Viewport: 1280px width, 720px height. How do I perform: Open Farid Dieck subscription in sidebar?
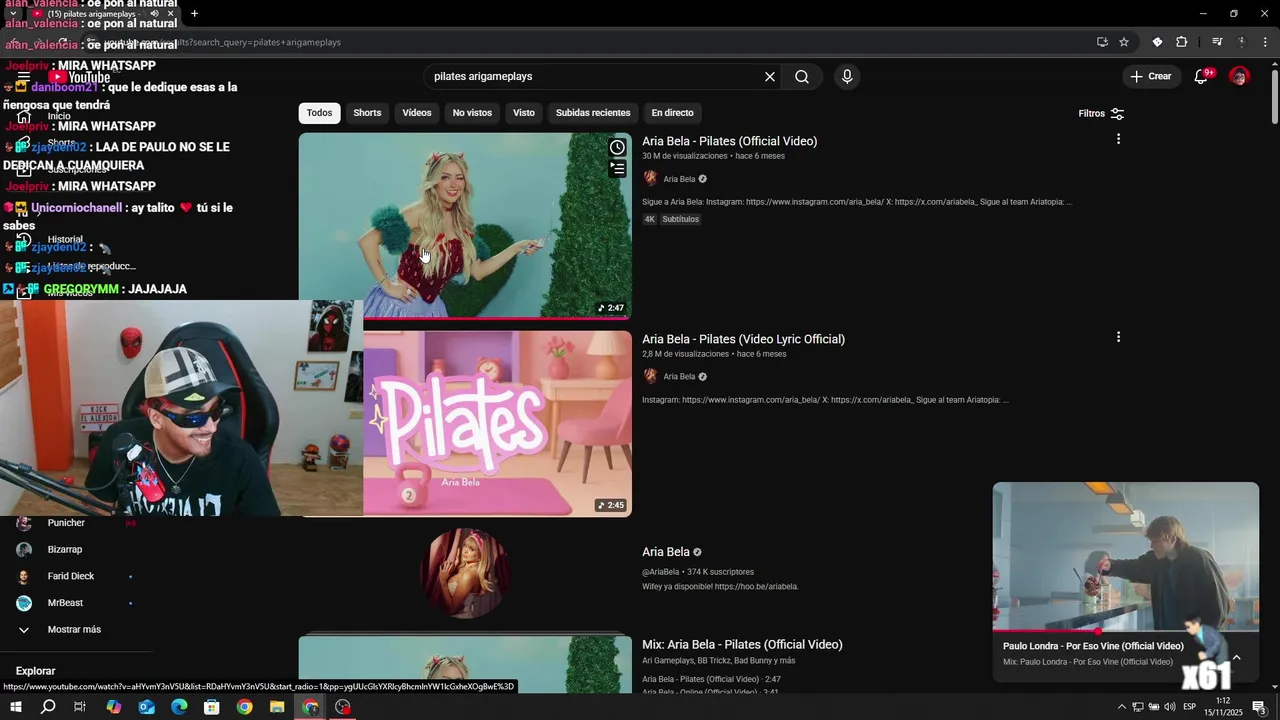pyautogui.click(x=71, y=577)
